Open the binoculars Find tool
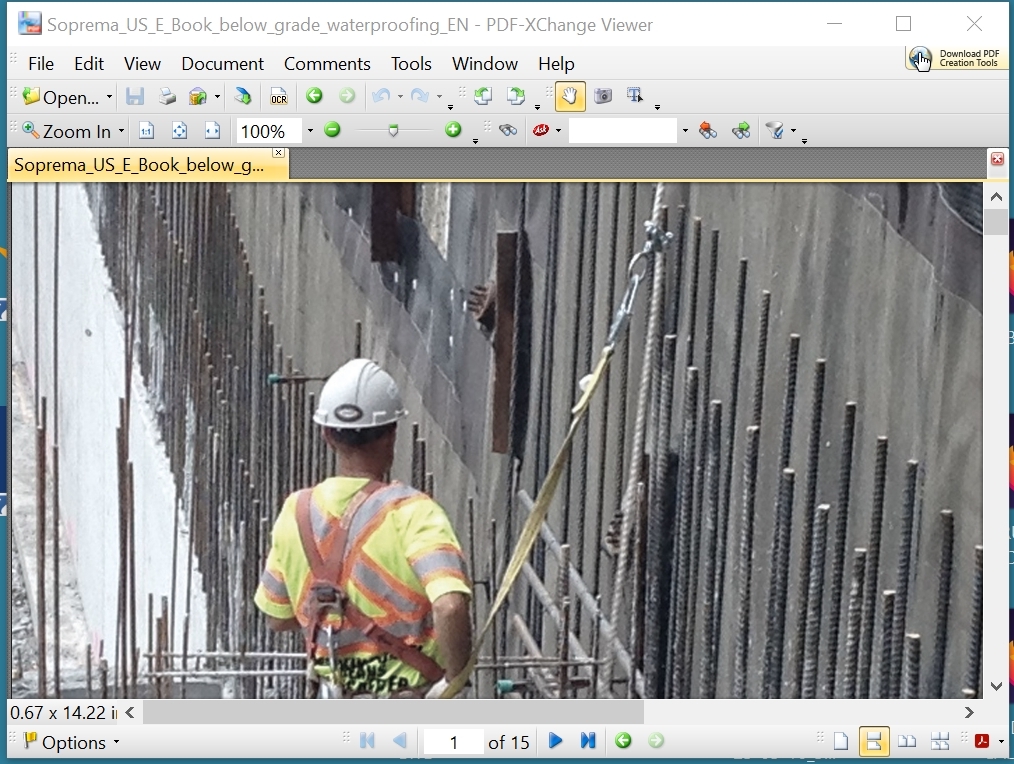 (508, 130)
